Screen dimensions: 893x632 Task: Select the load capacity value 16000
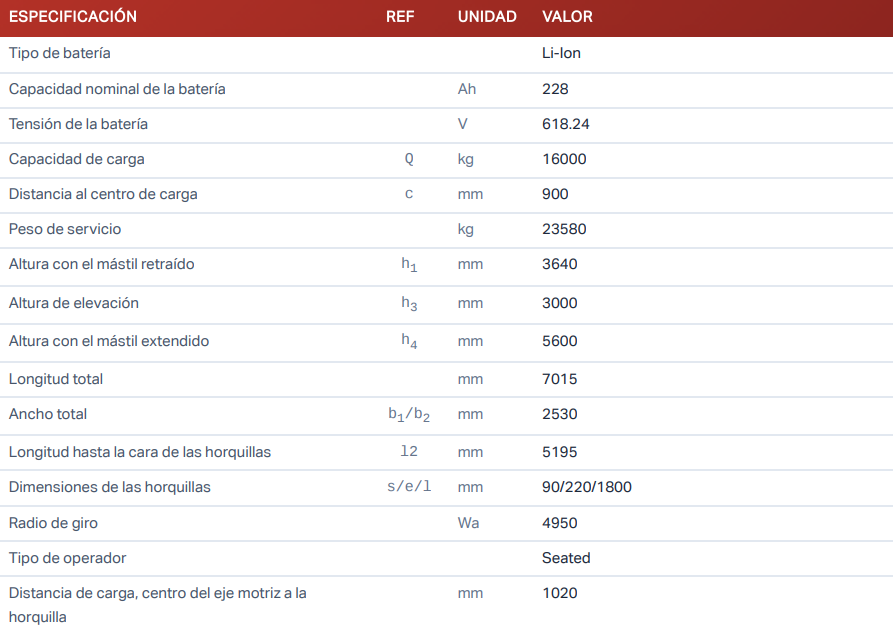tap(564, 159)
